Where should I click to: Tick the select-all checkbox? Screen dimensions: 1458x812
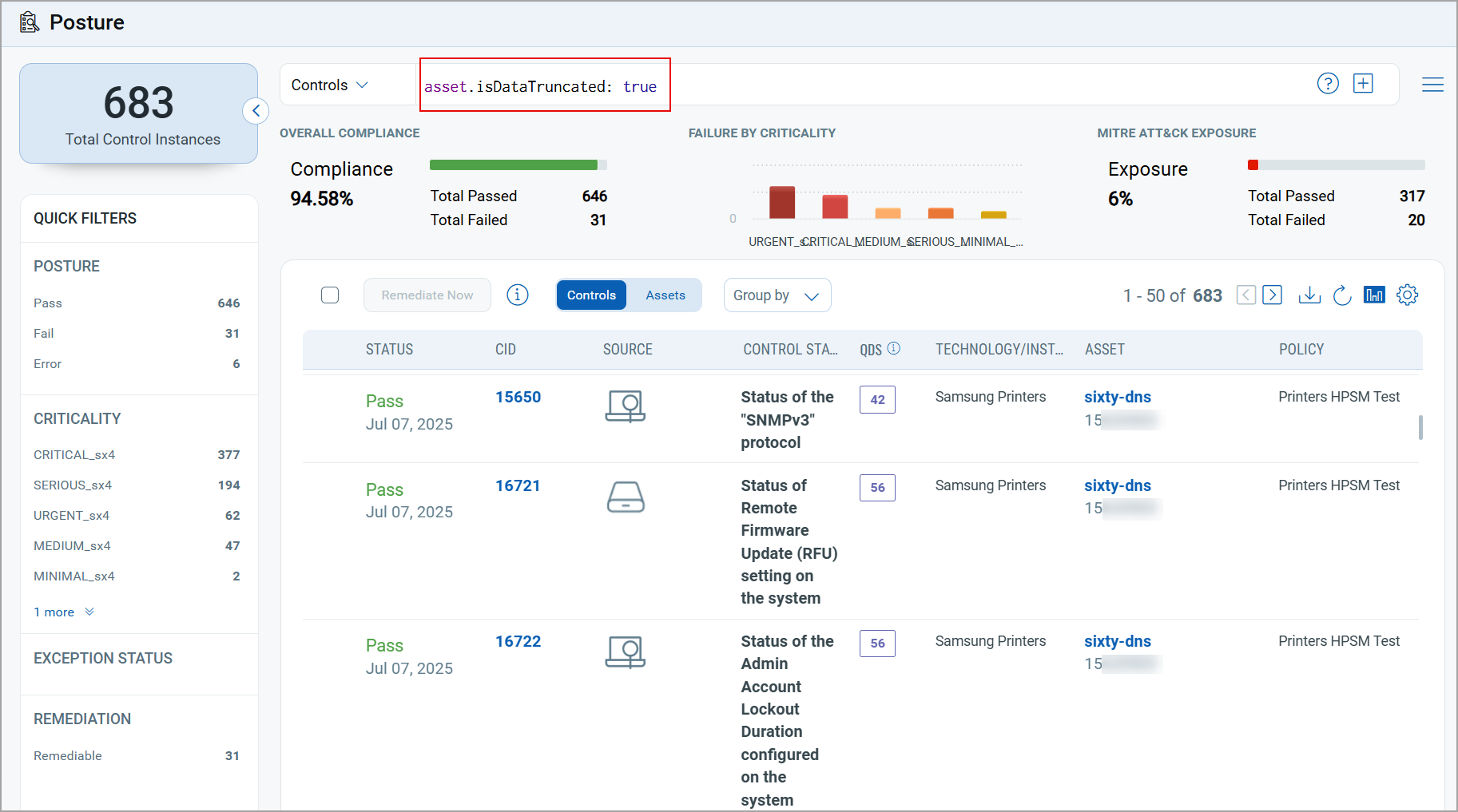(x=330, y=295)
